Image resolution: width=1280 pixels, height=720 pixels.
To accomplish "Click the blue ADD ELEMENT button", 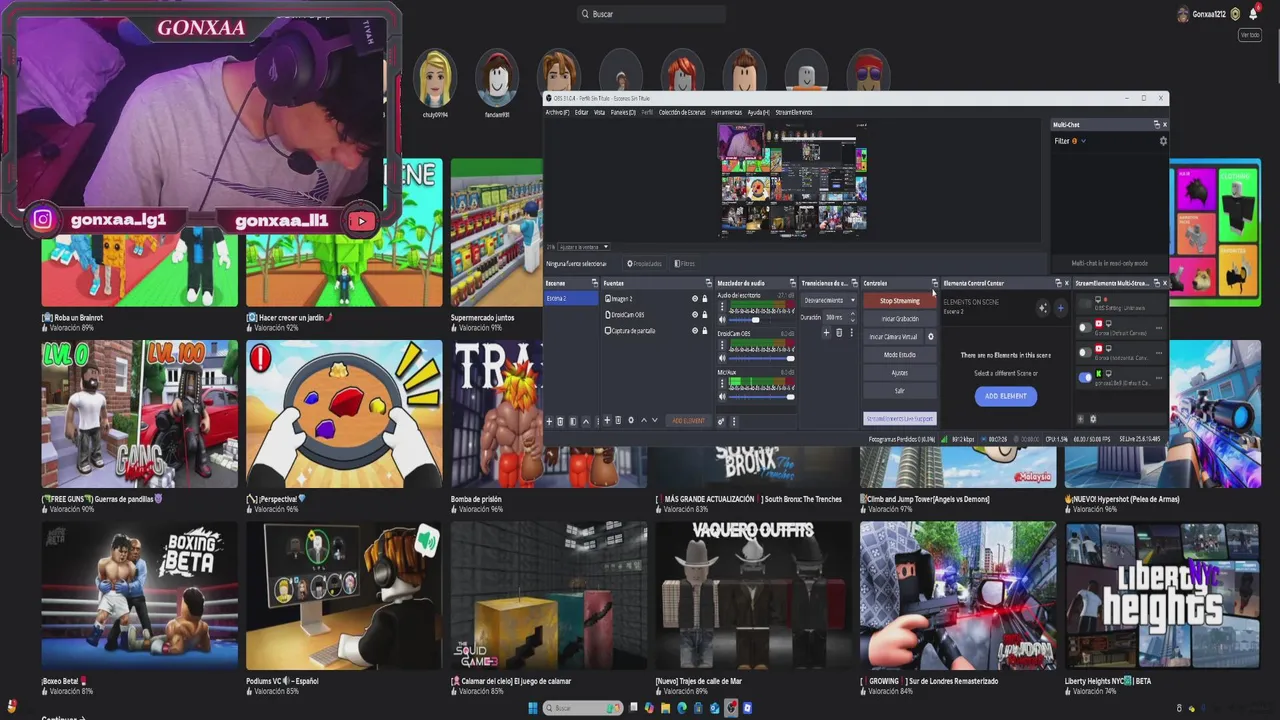I will click(x=1006, y=396).
